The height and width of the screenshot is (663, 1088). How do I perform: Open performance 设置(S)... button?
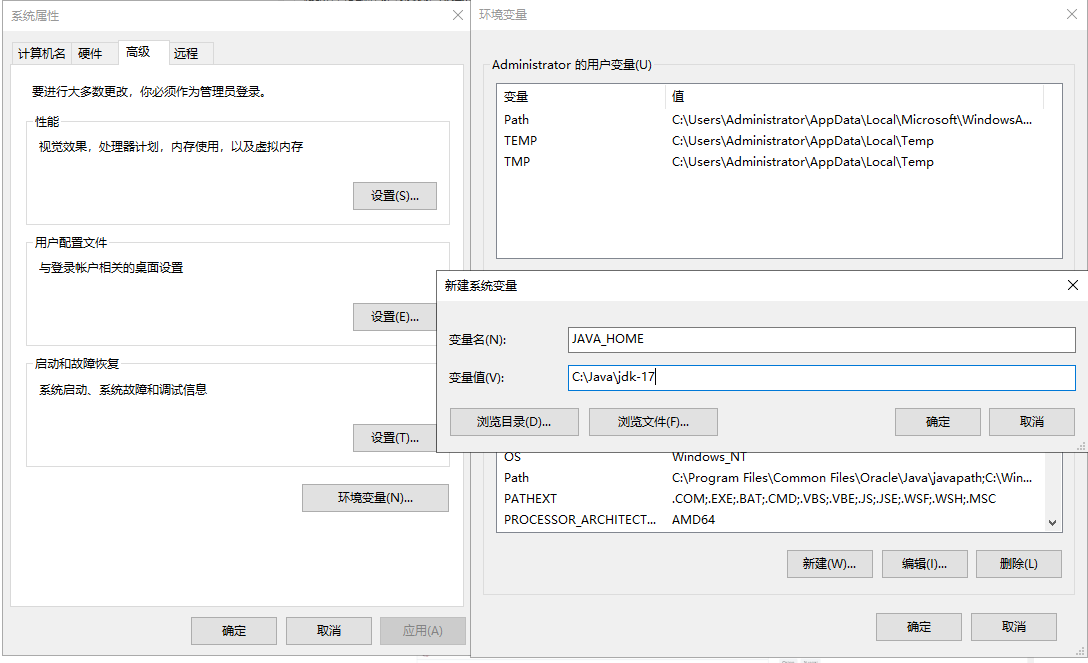point(394,196)
